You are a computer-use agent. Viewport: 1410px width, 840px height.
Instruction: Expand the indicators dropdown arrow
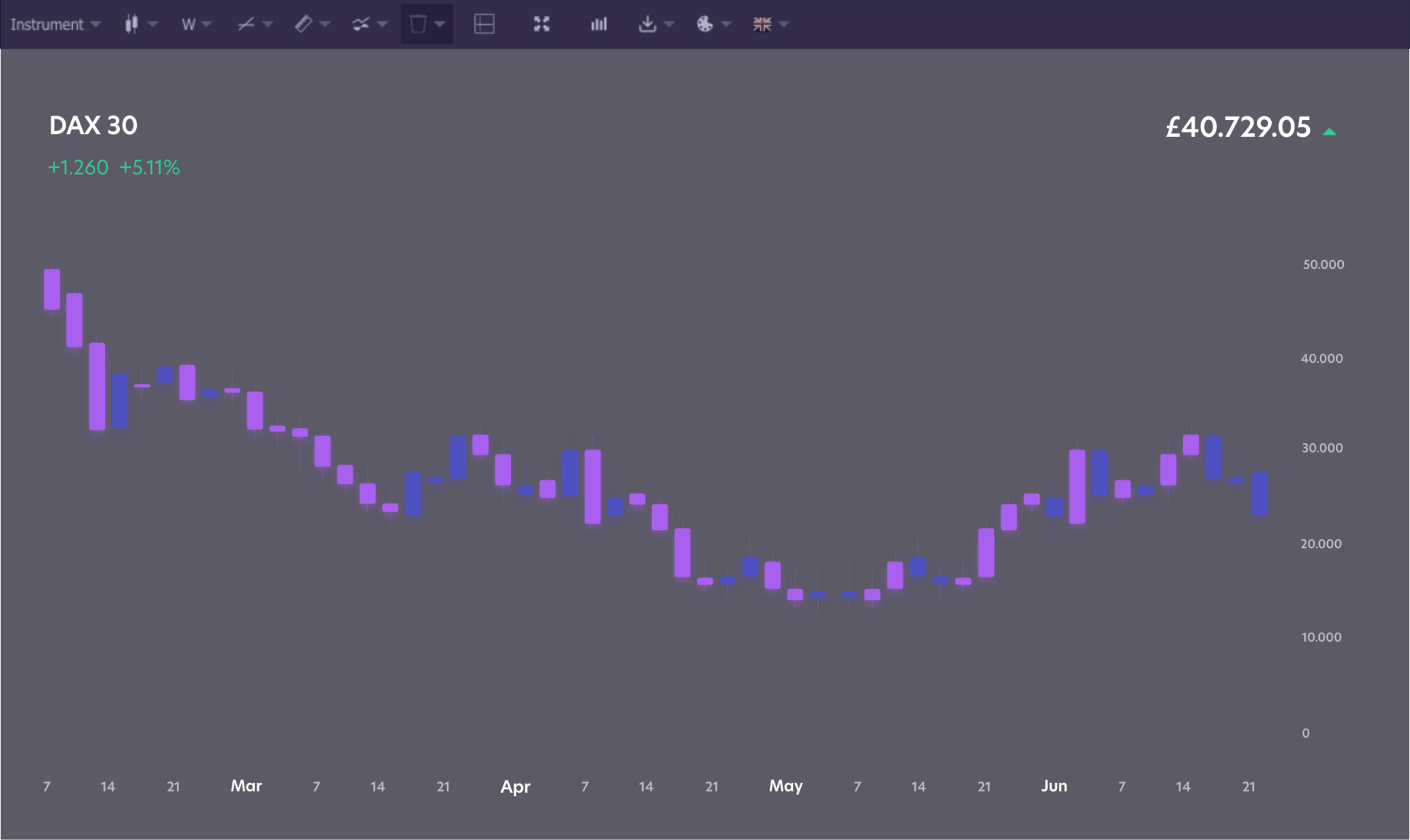382,24
